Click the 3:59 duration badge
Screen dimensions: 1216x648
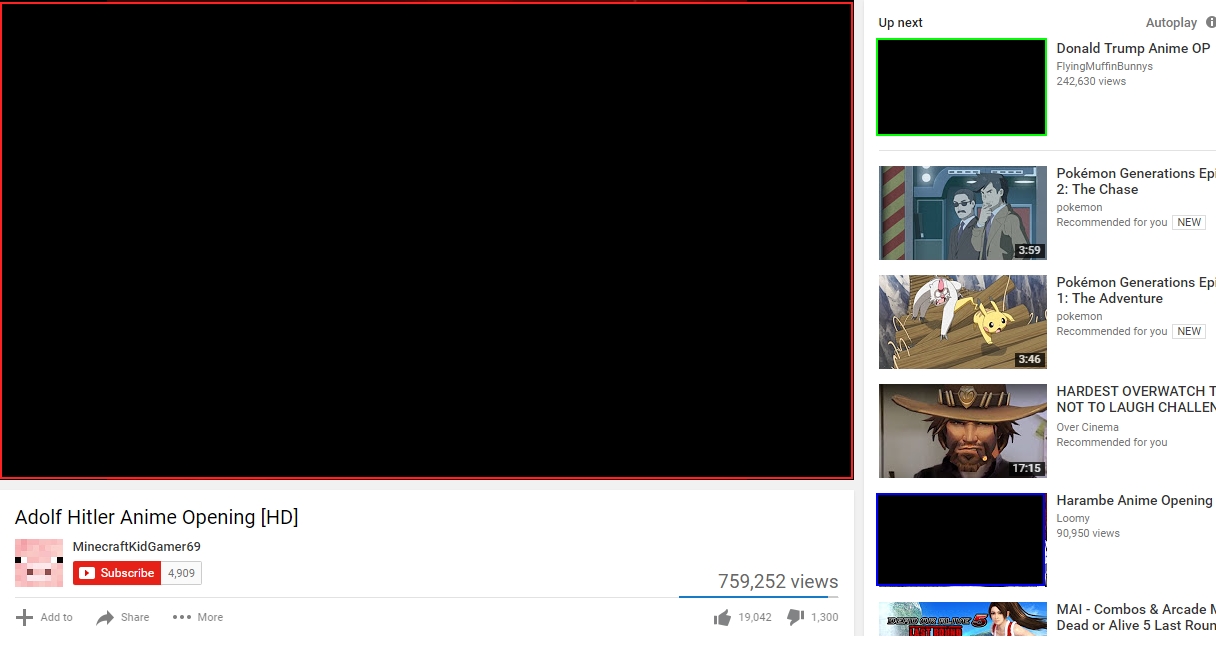1029,250
